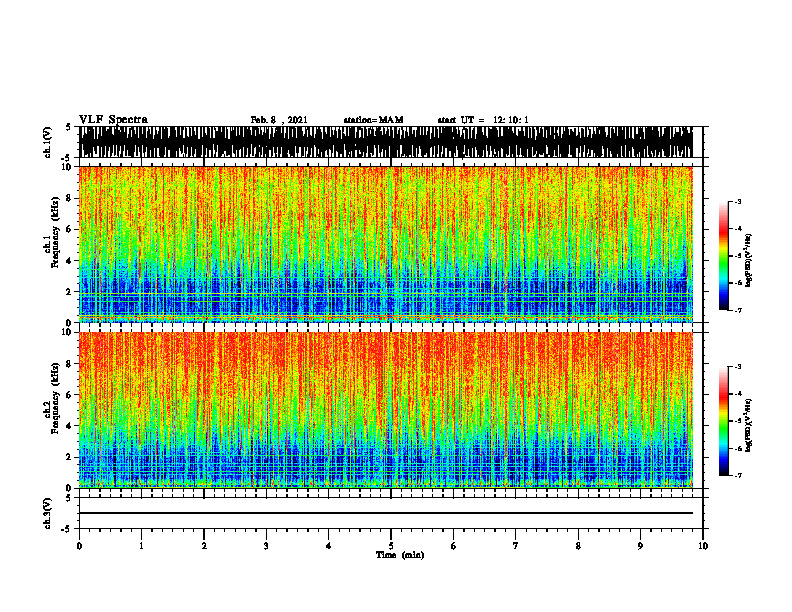Click the "start UT = 12:10:1" header text

coord(483,120)
